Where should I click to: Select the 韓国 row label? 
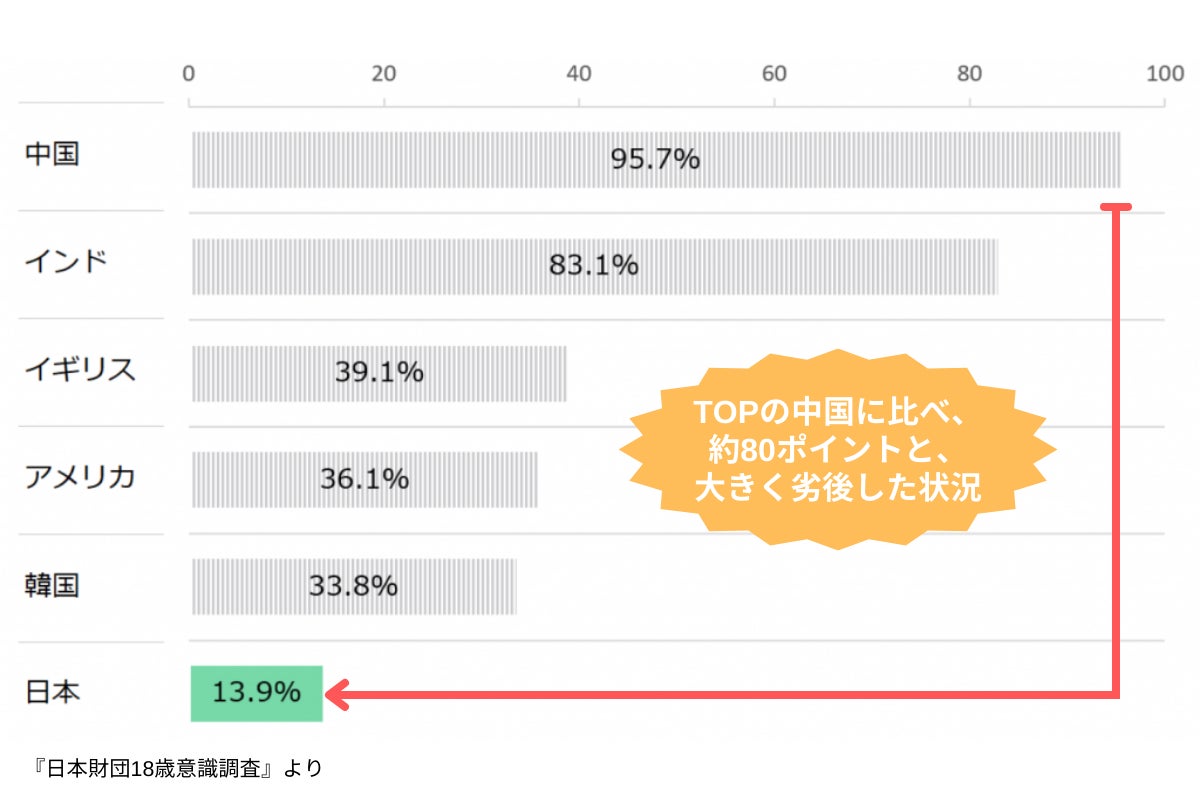(52, 585)
